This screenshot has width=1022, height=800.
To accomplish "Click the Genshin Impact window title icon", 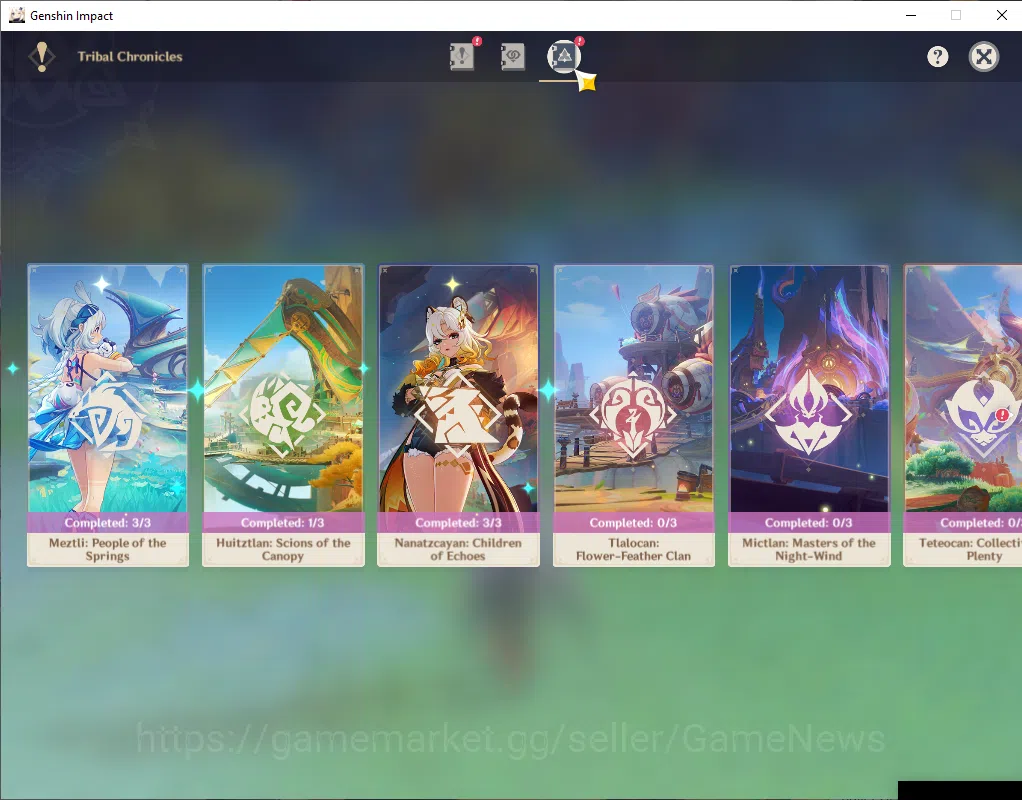I will coord(16,15).
